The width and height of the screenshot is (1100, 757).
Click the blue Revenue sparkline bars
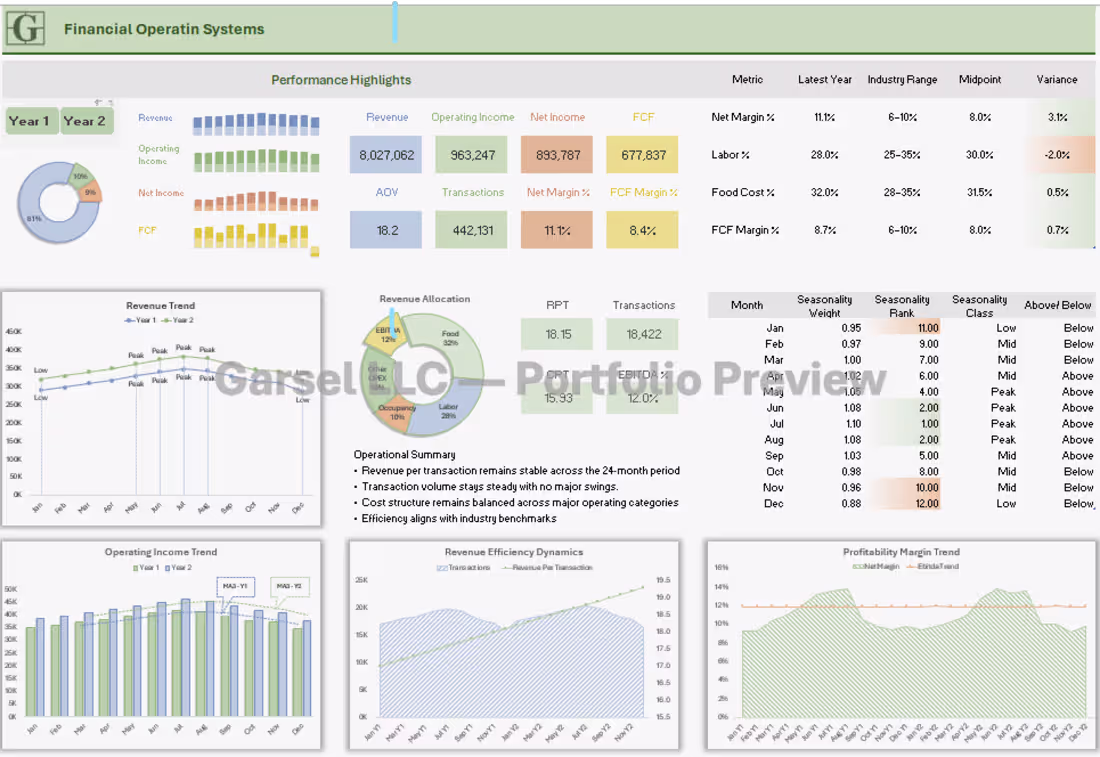(x=256, y=123)
